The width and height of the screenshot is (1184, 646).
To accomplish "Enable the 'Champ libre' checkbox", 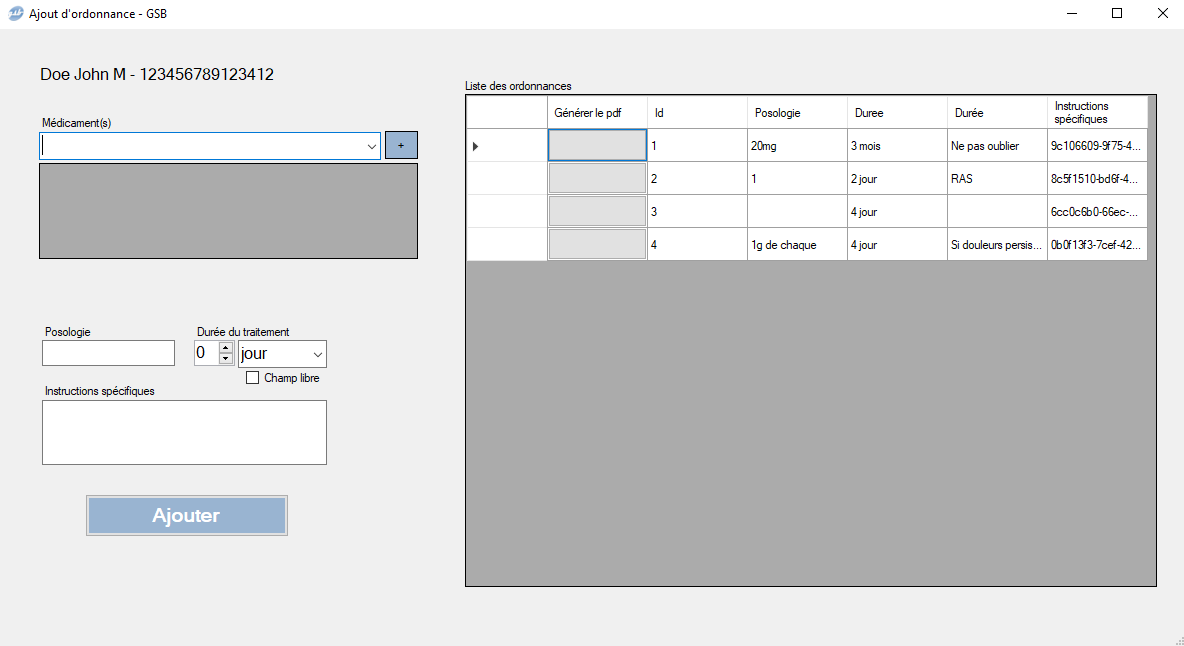I will click(x=252, y=377).
